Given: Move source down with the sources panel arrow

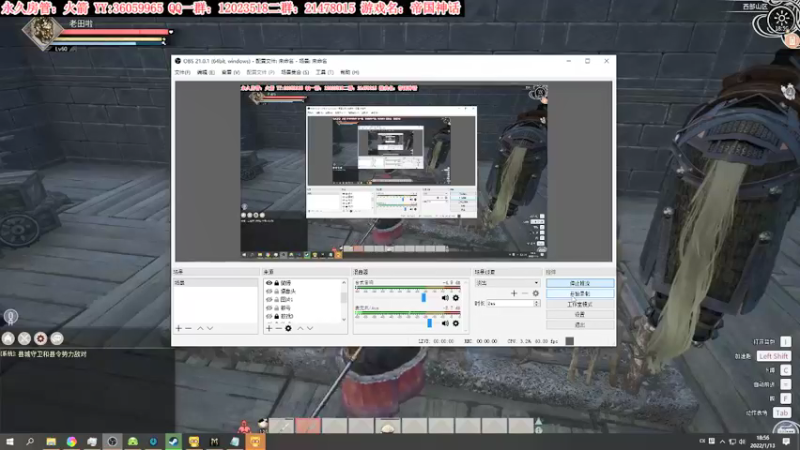Looking at the screenshot, I should 310,329.
